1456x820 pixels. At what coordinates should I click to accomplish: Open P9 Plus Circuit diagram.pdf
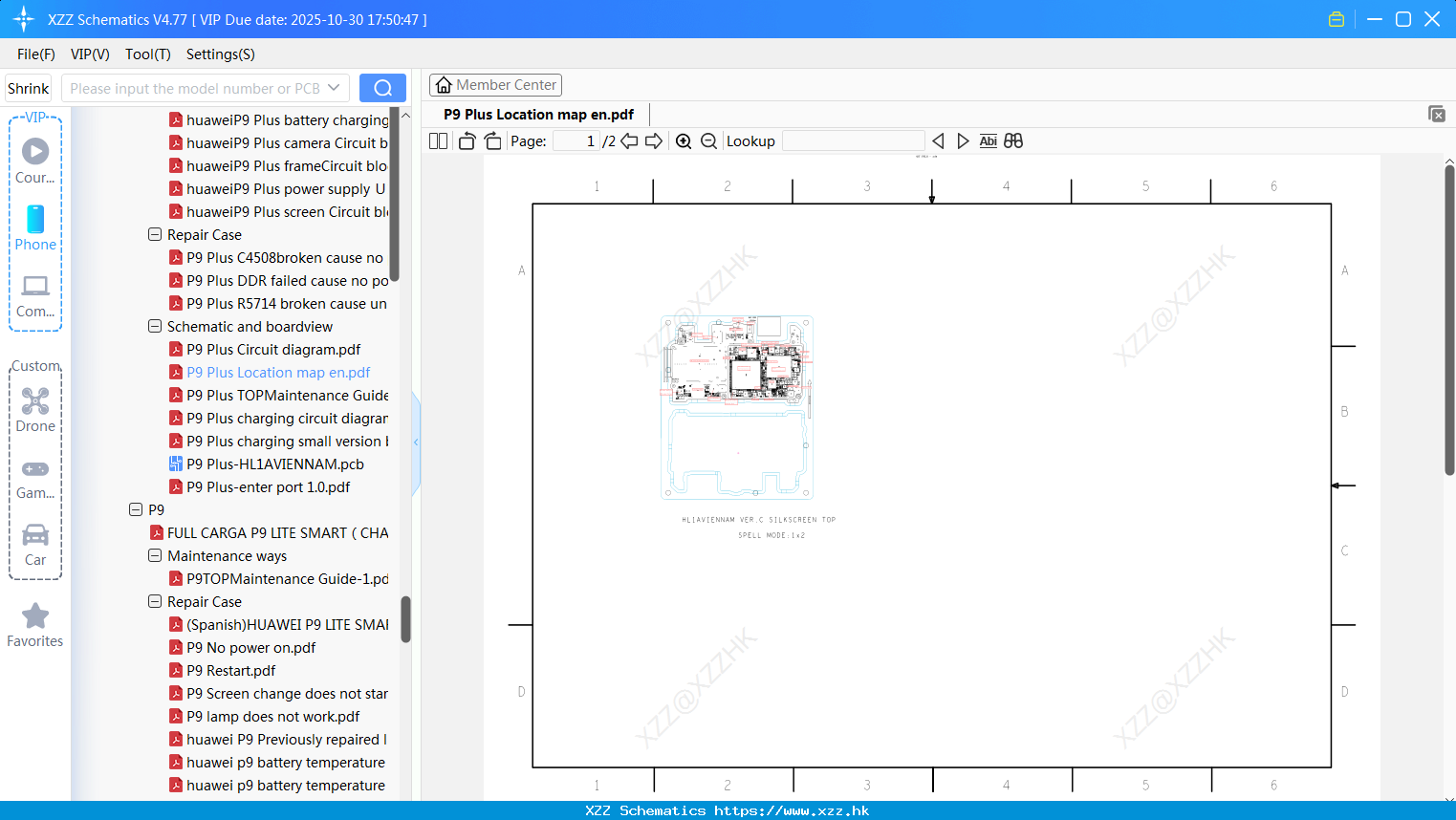[273, 350]
